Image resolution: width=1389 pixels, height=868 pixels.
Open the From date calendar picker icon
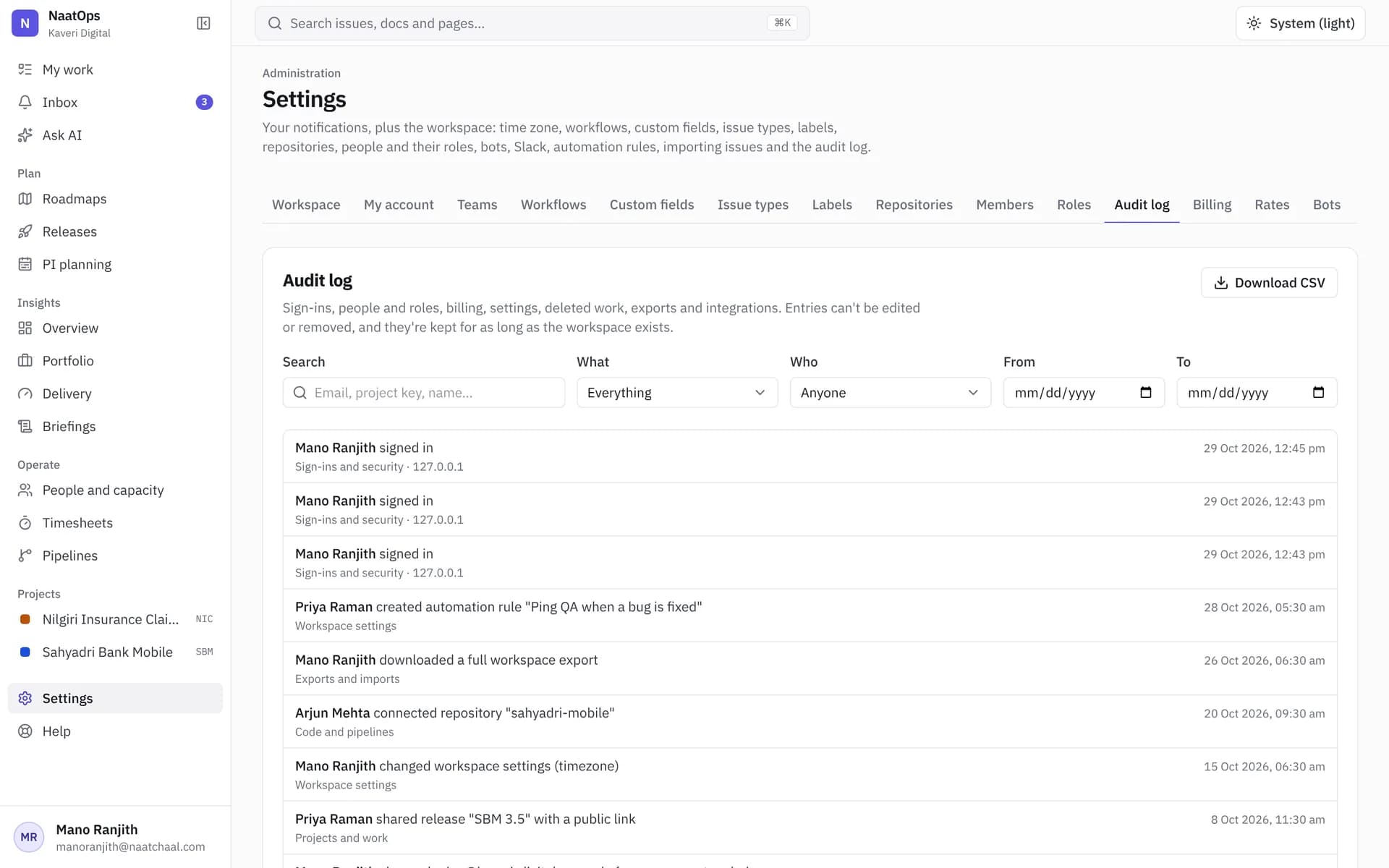pos(1146,392)
